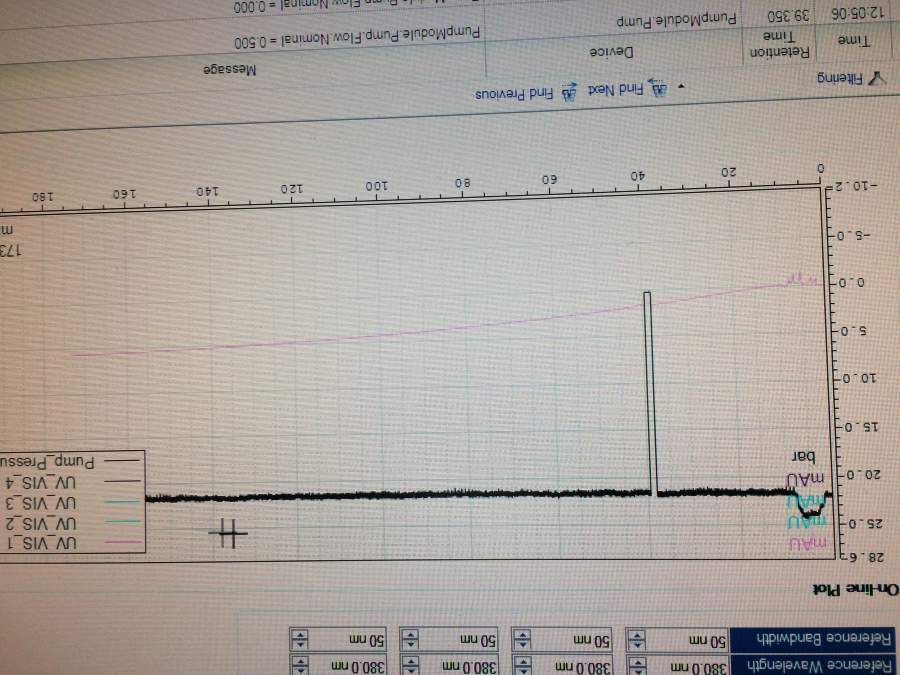Click the Find Previous binoculars icon
Viewport: 900px width, 675px height.
[569, 92]
